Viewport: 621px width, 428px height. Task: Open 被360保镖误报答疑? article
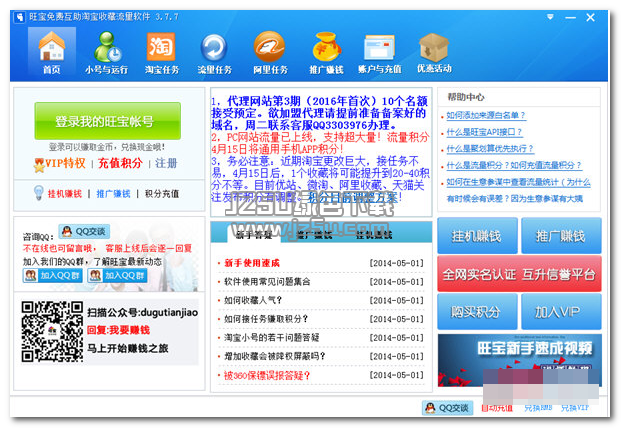click(267, 375)
